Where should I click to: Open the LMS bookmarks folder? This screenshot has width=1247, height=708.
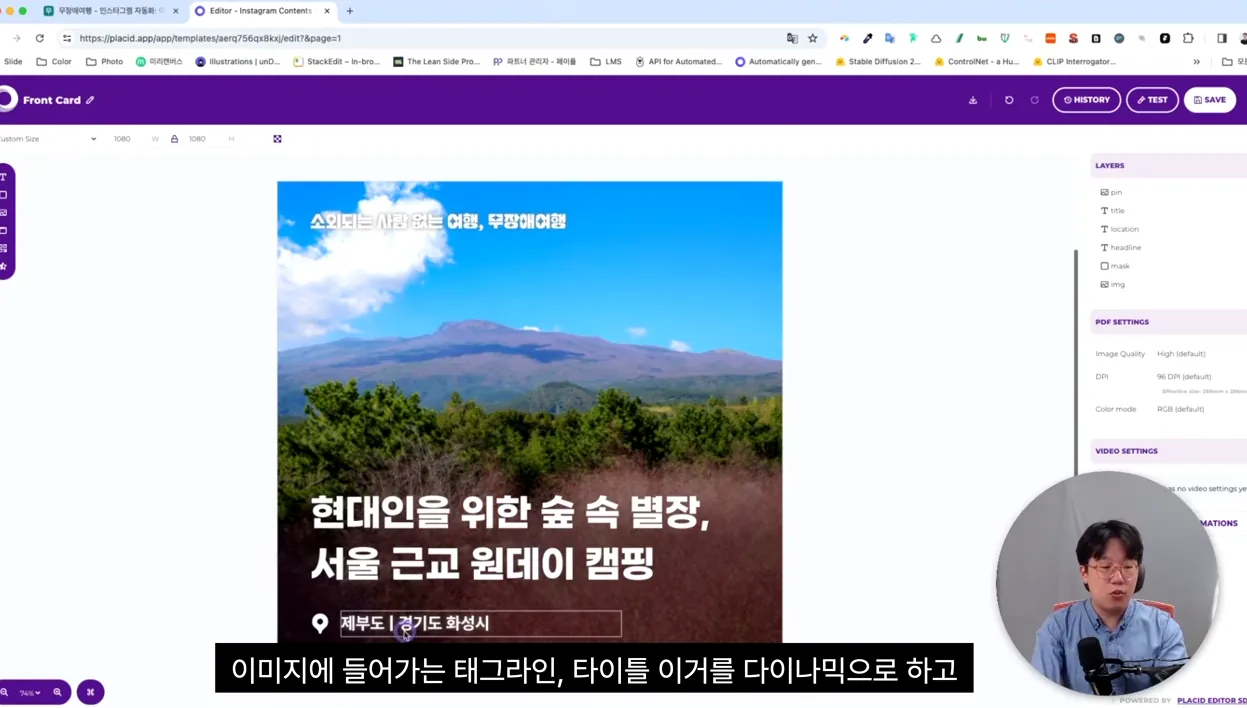[x=606, y=61]
